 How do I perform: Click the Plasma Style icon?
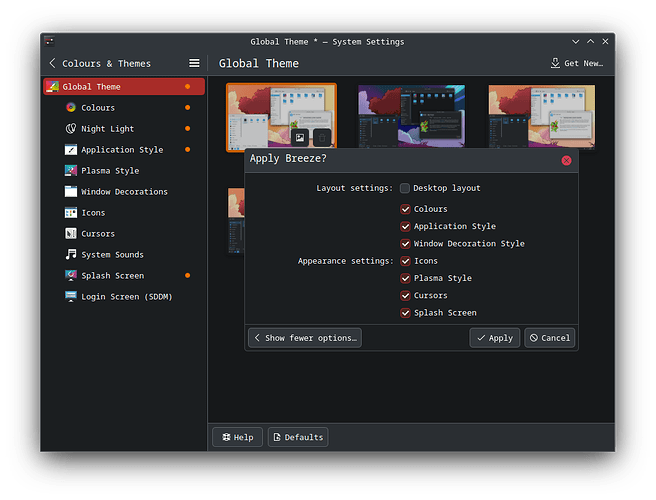point(71,170)
